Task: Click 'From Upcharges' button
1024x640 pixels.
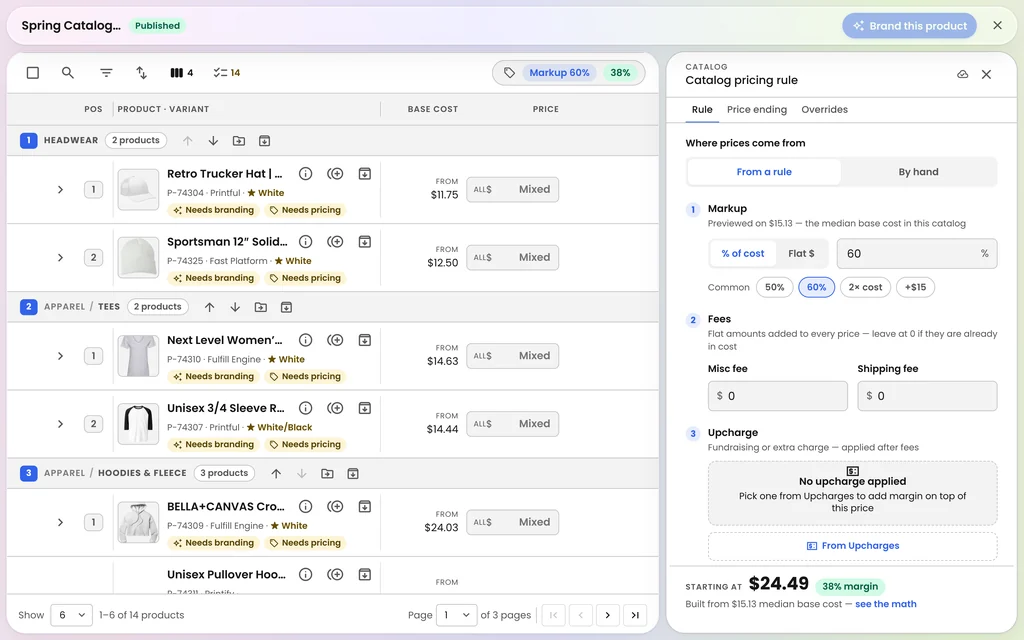Action: click(852, 546)
